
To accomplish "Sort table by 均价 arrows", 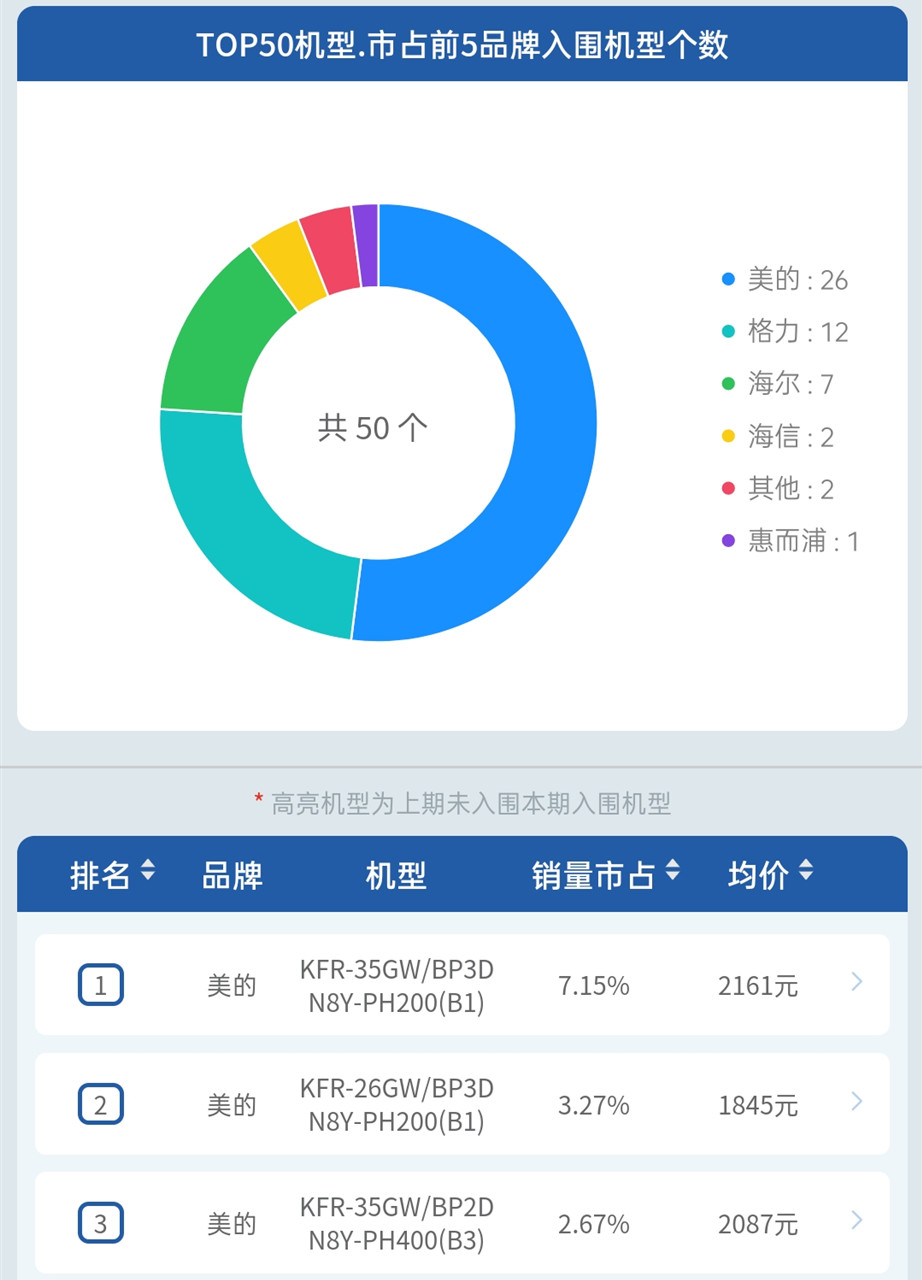I will (806, 871).
